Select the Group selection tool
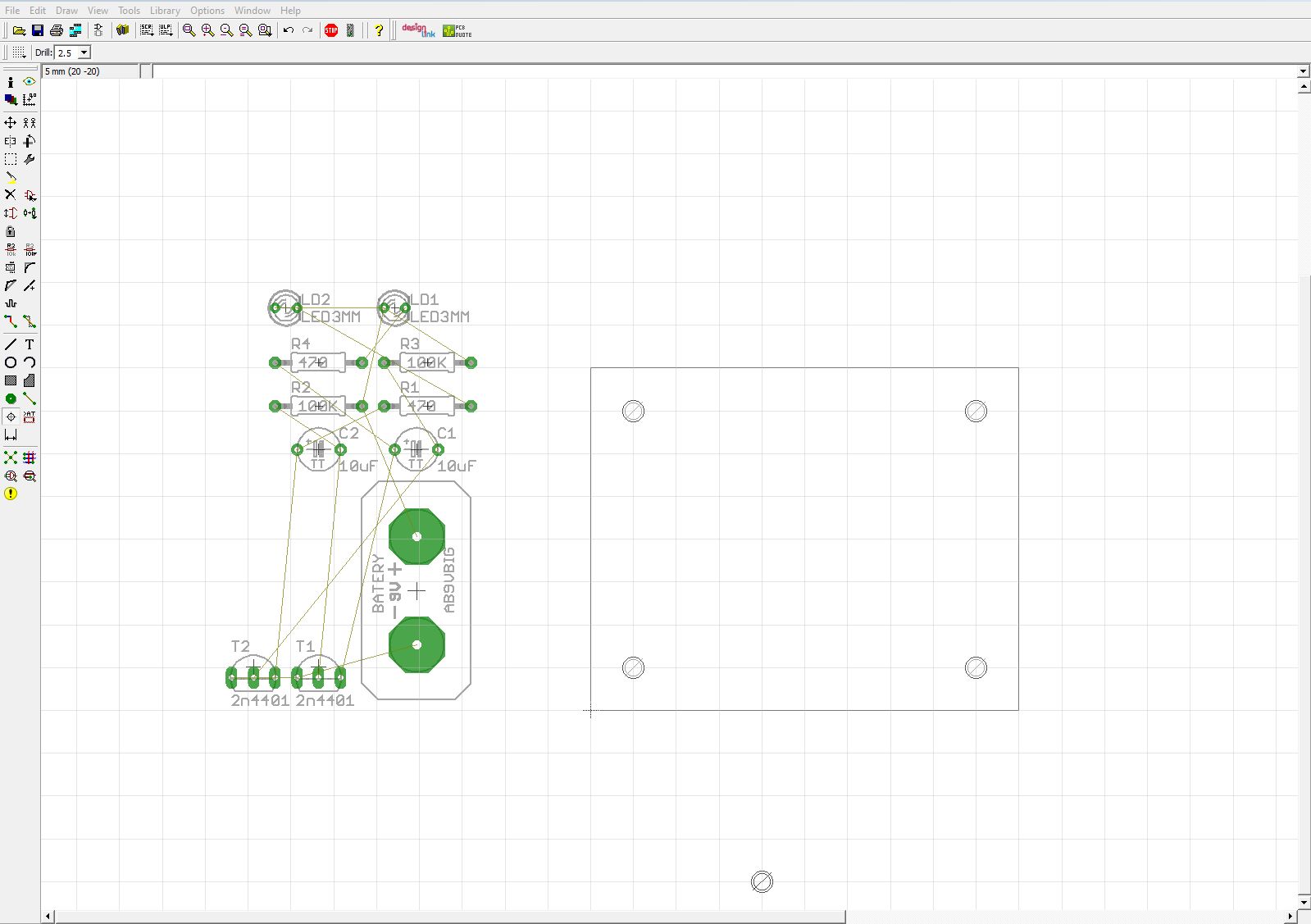Image resolution: width=1311 pixels, height=924 pixels. 11,159
